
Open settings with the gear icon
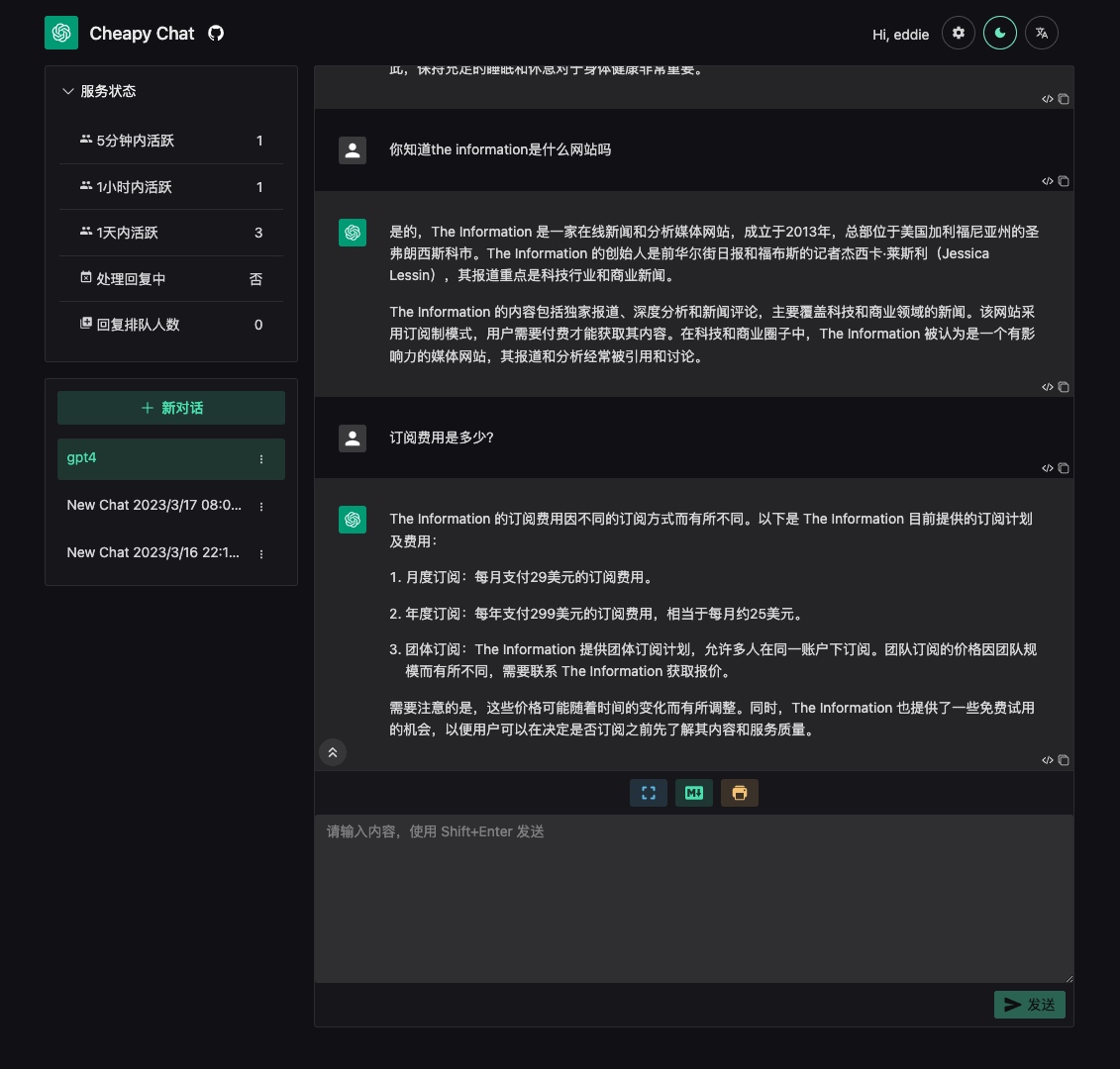pyautogui.click(x=958, y=33)
